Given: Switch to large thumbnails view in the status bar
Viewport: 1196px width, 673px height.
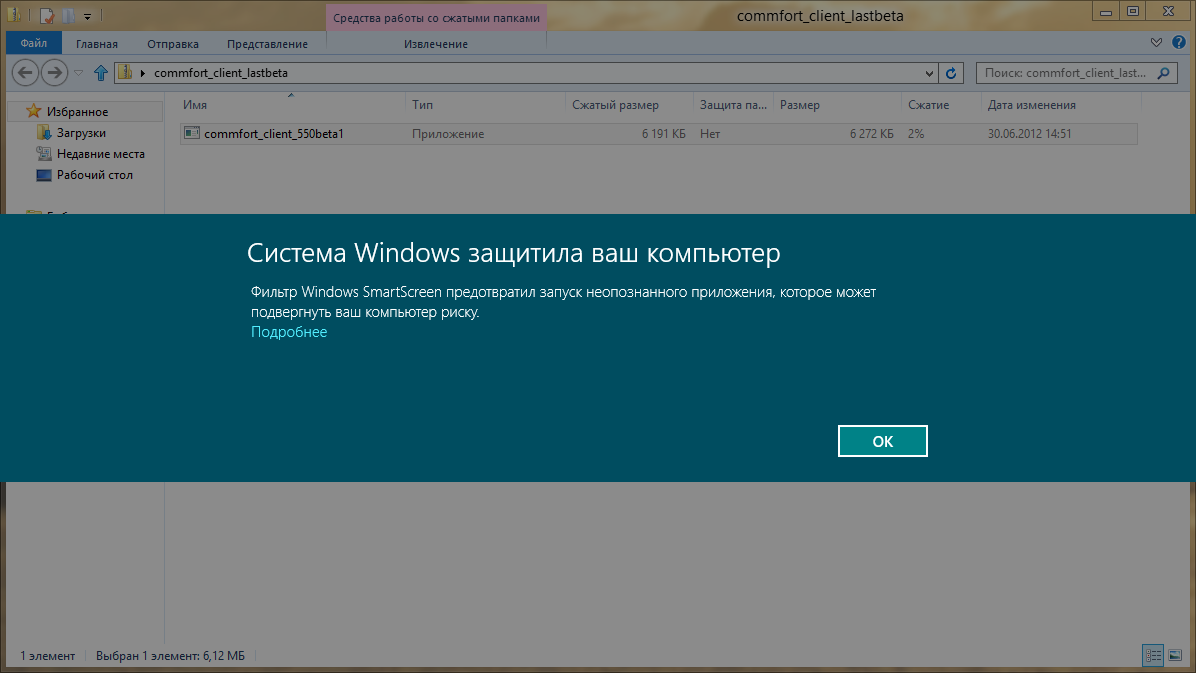Looking at the screenshot, I should pyautogui.click(x=1174, y=655).
